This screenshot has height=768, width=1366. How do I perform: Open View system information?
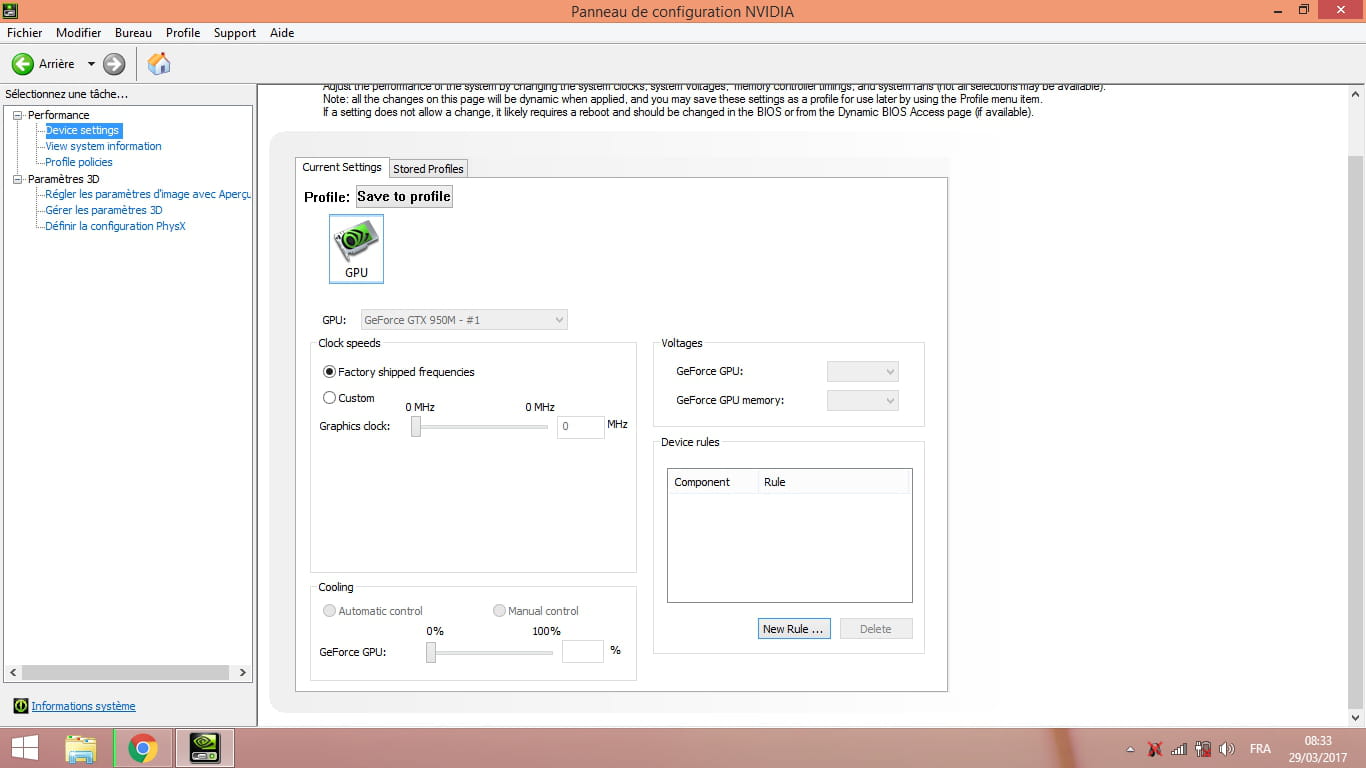103,146
